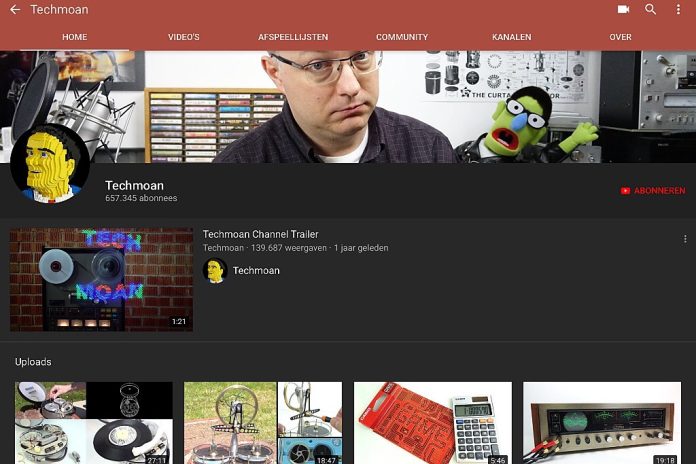Open the video camera upload icon
Screen dimensions: 696x464
[x=623, y=9]
